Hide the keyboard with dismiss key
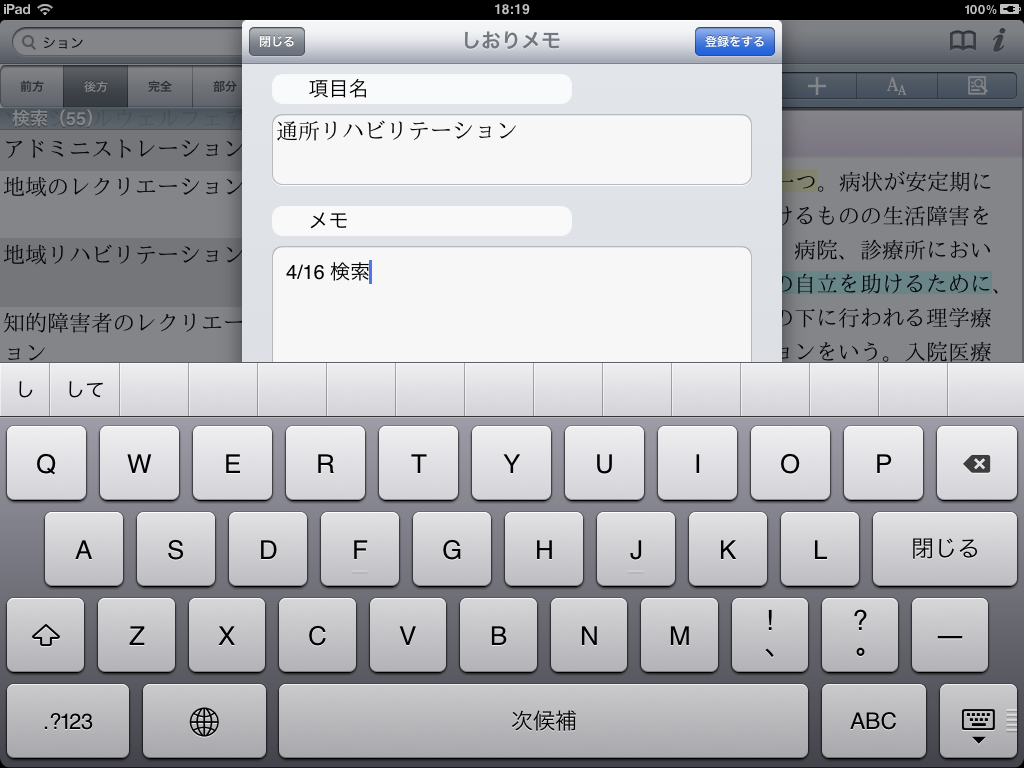1024x768 pixels. pyautogui.click(x=977, y=720)
